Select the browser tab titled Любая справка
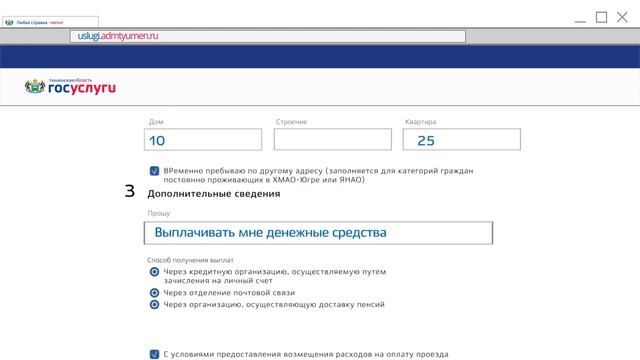This screenshot has height=360, width=640. click(50, 22)
